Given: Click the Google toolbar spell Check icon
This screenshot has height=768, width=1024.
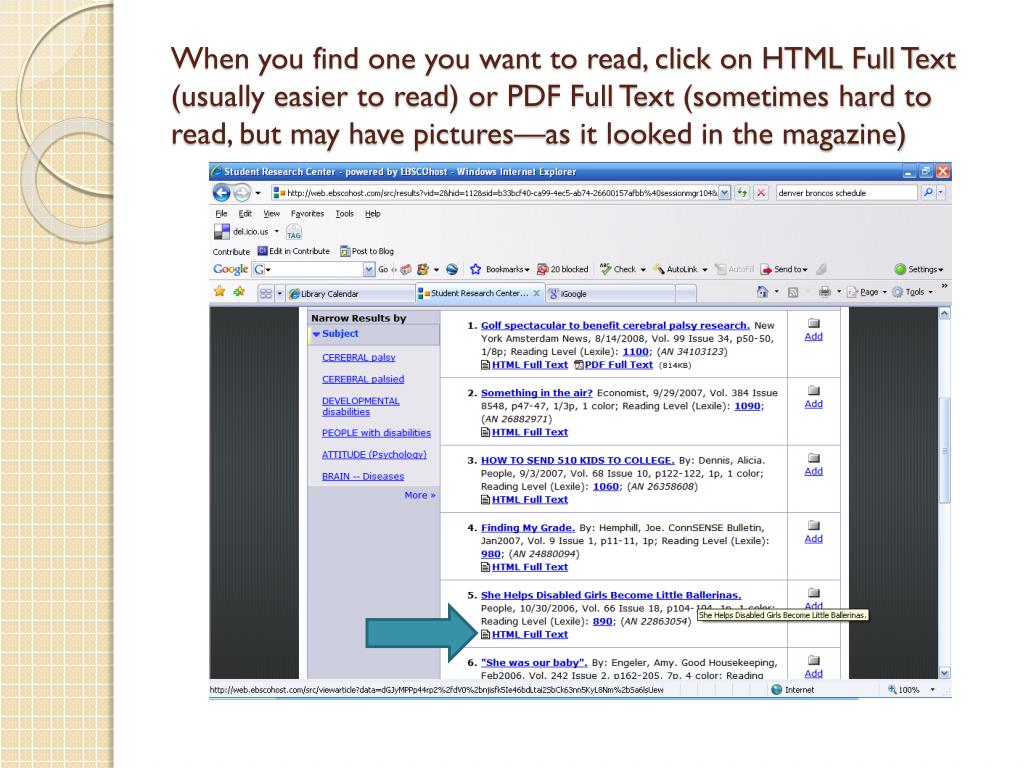Looking at the screenshot, I should (x=605, y=268).
